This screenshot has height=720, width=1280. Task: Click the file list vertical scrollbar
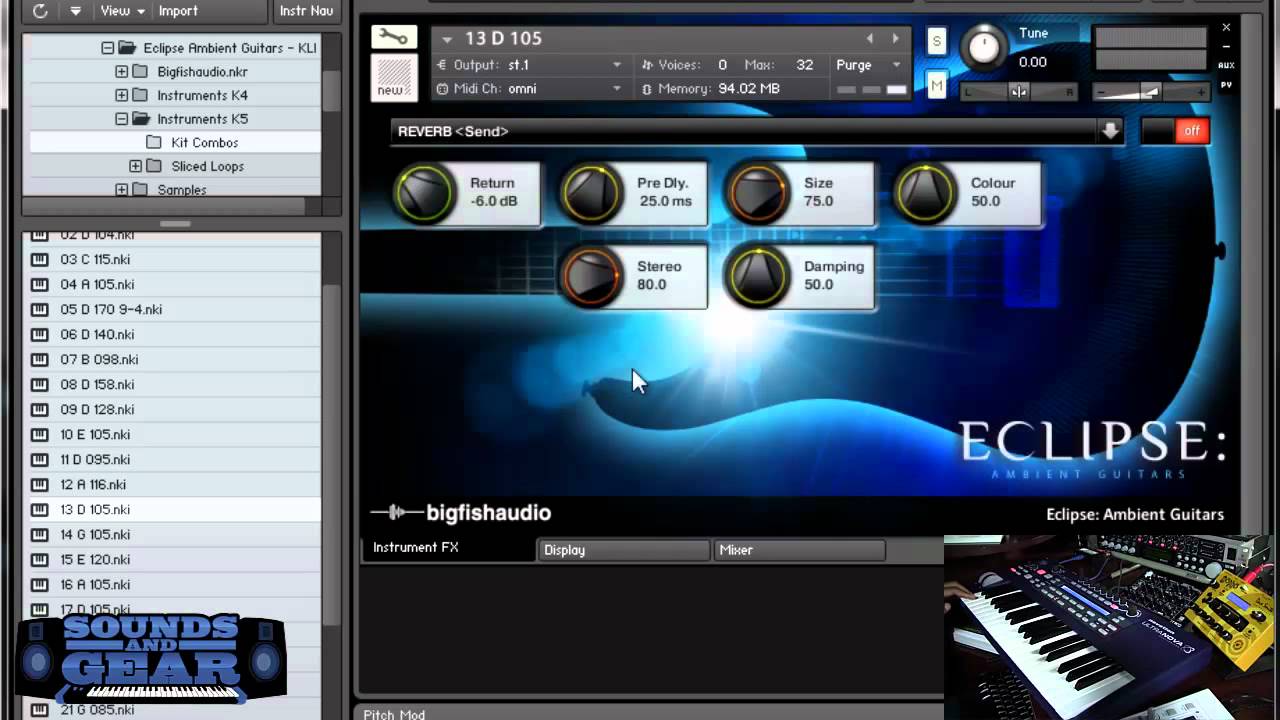pos(331,455)
